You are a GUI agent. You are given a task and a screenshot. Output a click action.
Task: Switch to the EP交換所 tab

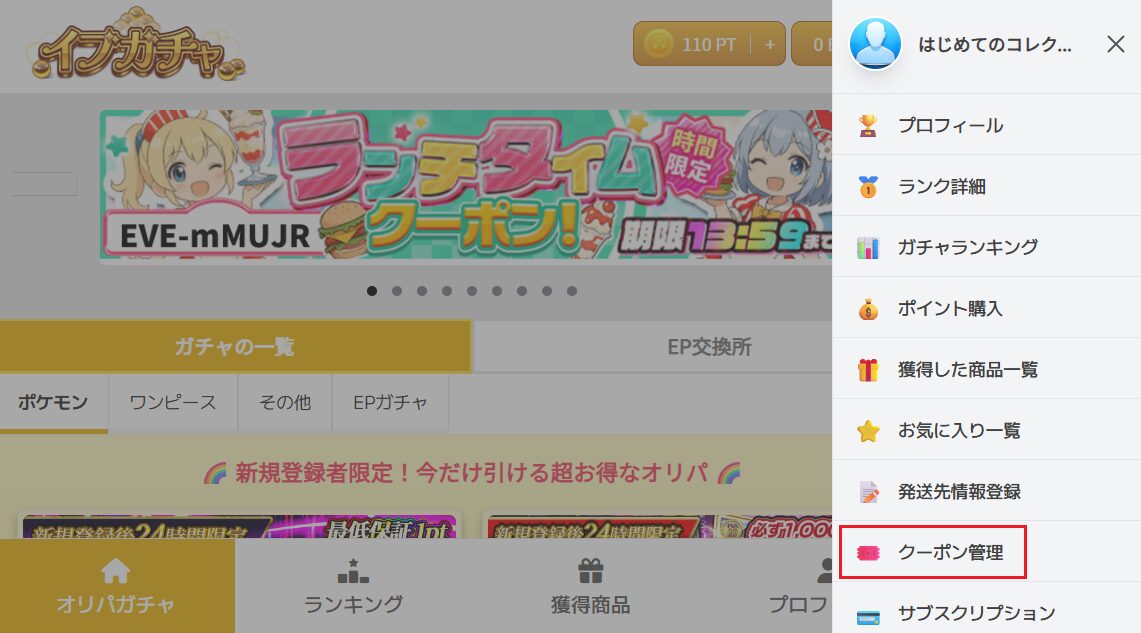tap(709, 347)
